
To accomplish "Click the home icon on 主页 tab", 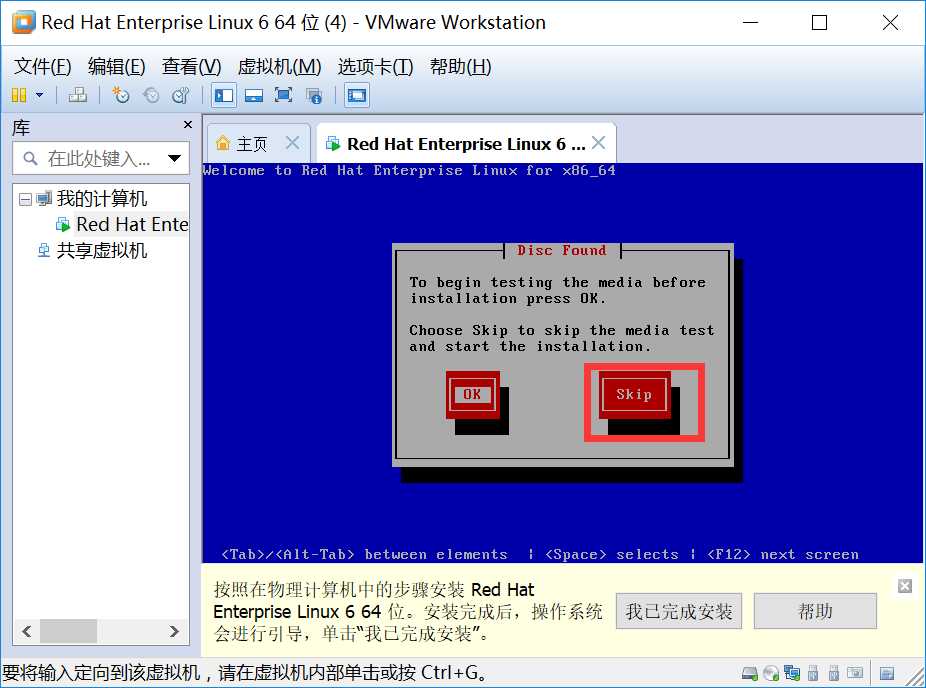I will tap(223, 143).
